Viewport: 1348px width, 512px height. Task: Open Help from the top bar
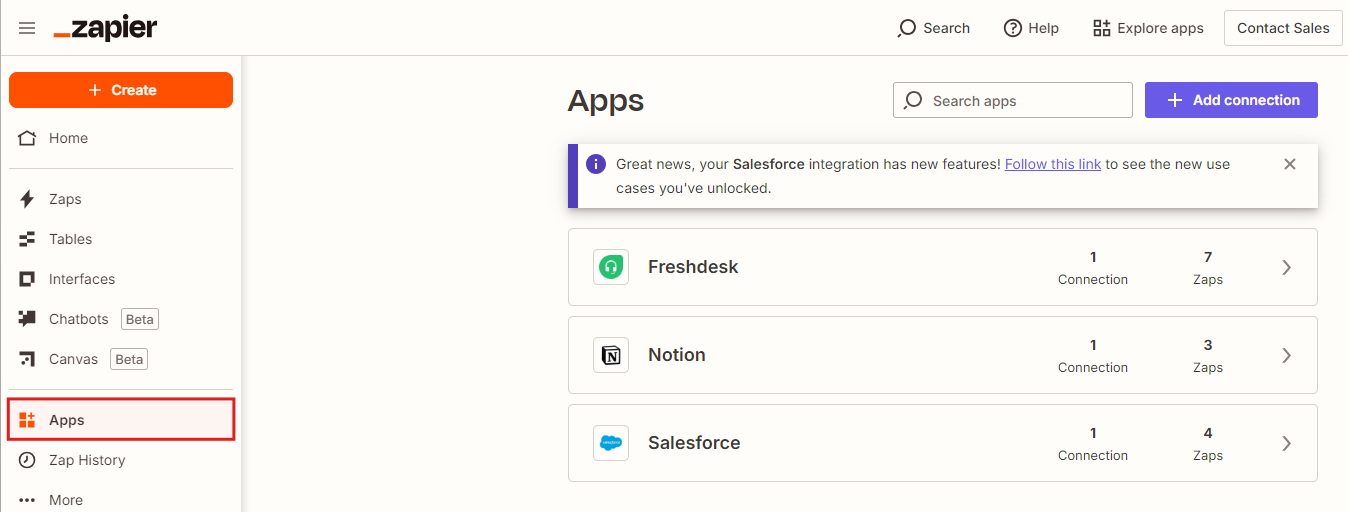click(1031, 28)
